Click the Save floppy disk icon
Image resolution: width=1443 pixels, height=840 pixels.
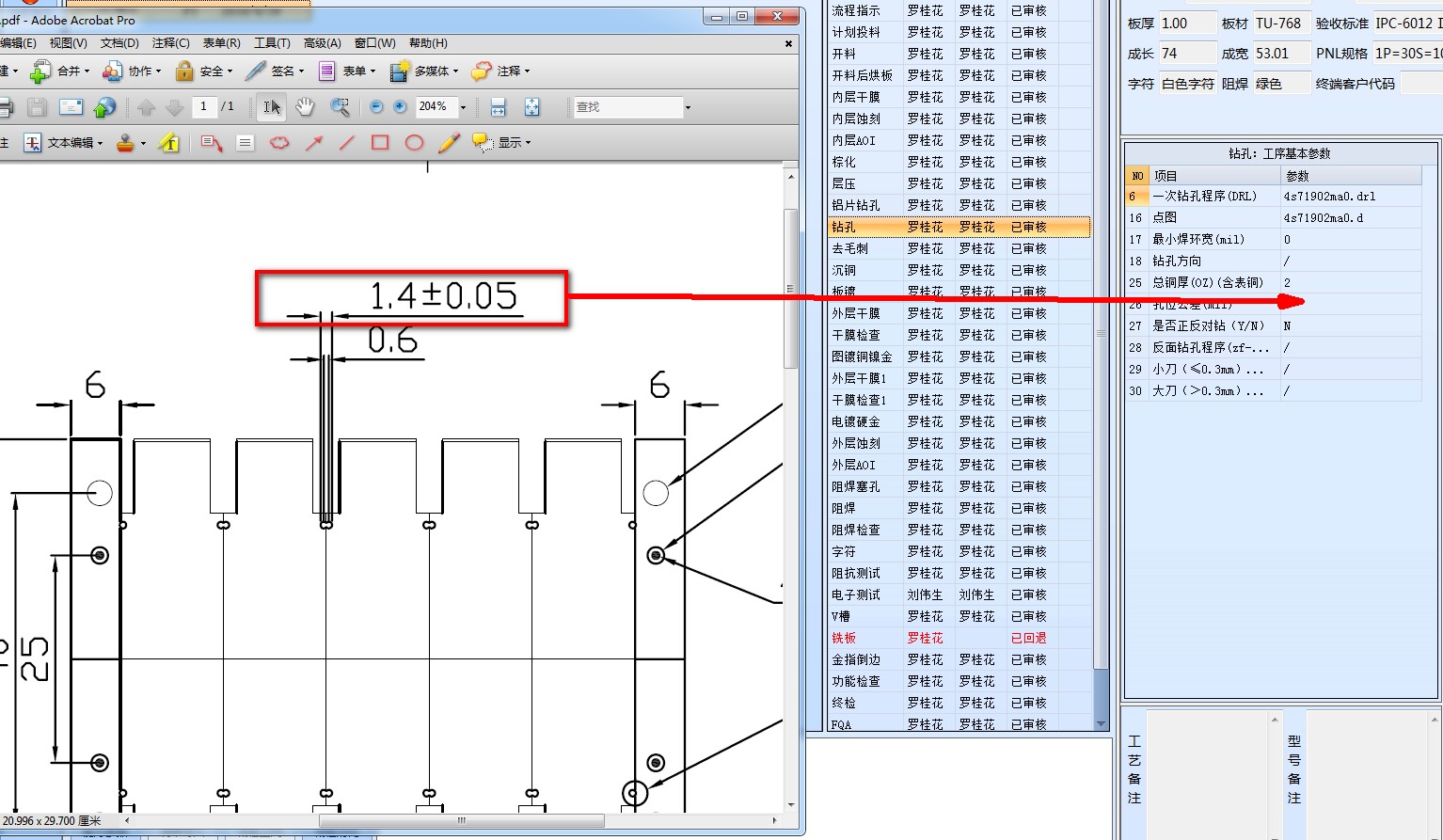click(37, 107)
